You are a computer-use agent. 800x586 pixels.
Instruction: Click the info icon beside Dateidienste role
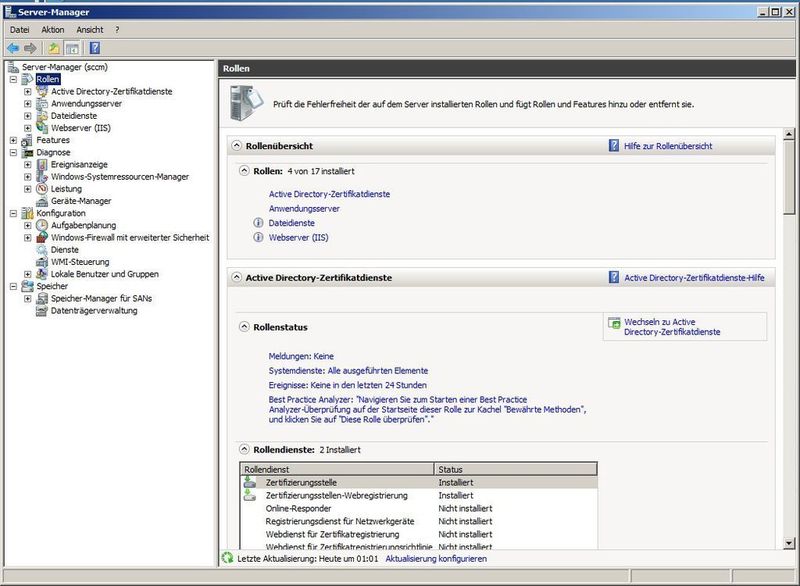pyautogui.click(x=259, y=223)
